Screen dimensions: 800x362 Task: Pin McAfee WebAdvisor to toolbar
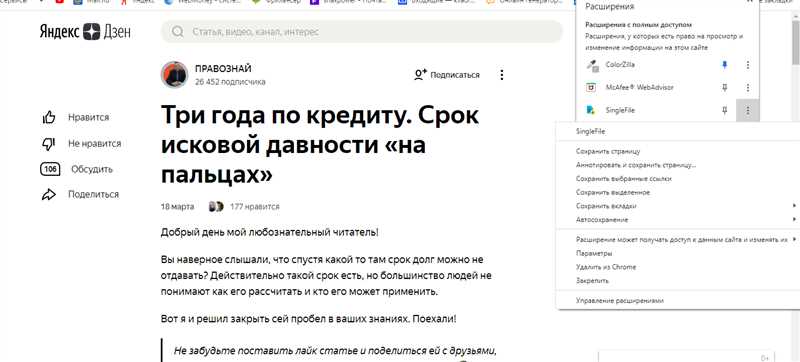click(x=724, y=87)
